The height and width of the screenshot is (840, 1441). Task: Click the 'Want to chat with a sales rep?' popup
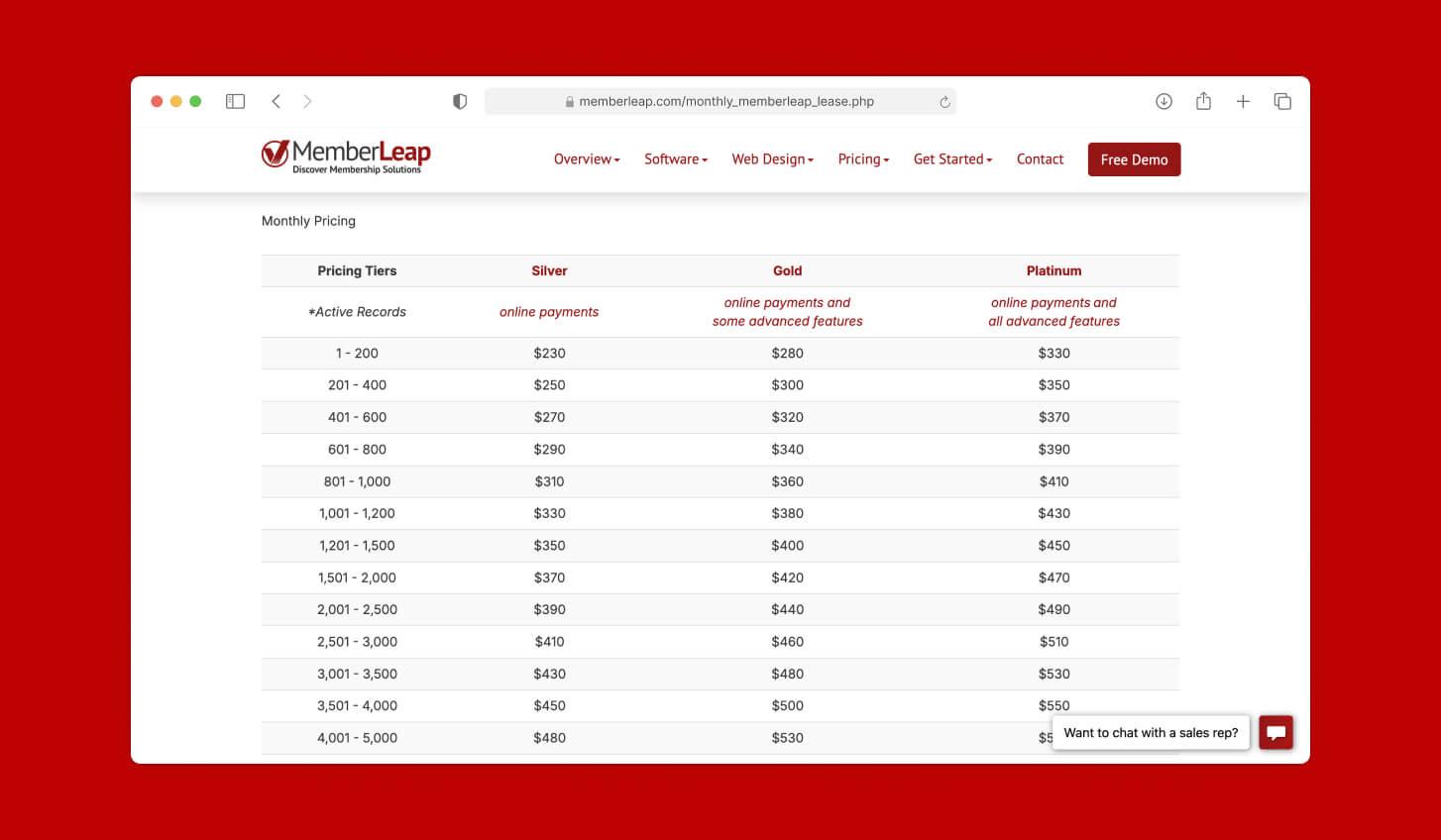coord(1151,733)
